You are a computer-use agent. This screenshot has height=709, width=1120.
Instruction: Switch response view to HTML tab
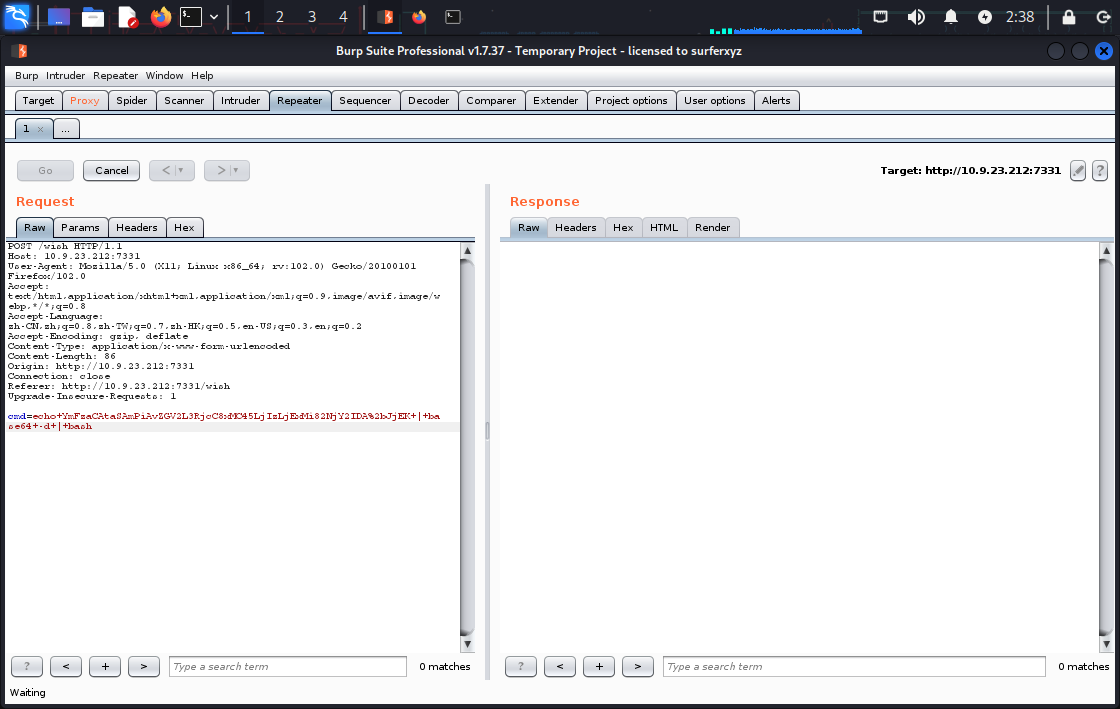pyautogui.click(x=664, y=228)
